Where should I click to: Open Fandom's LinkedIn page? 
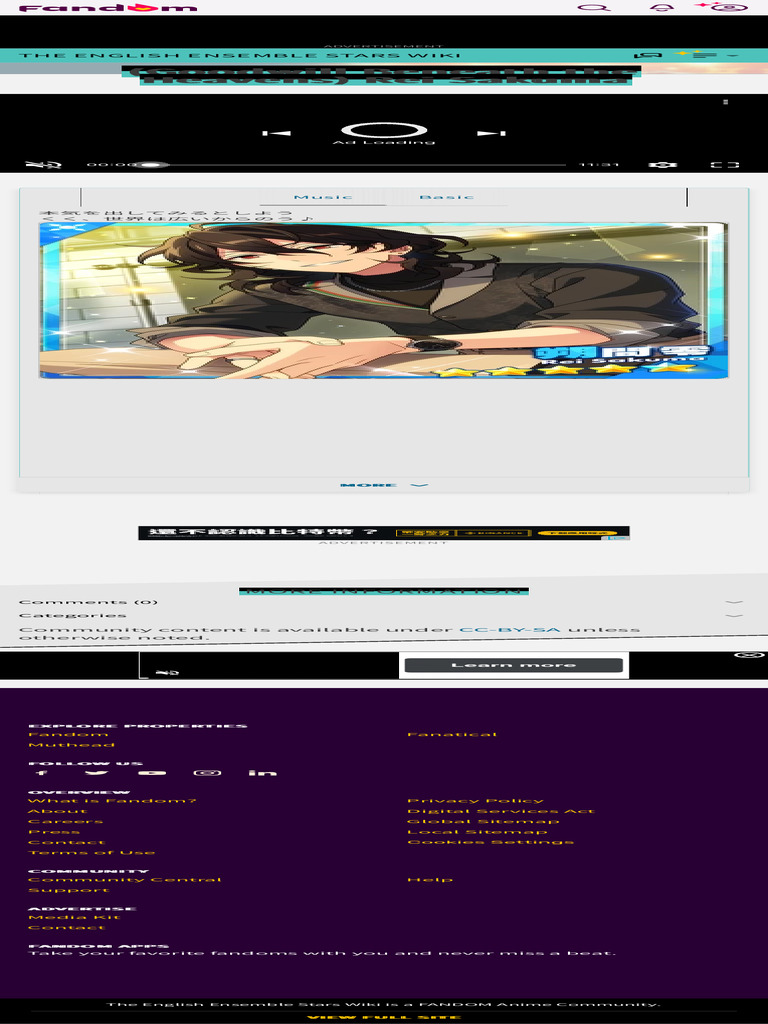(x=263, y=773)
